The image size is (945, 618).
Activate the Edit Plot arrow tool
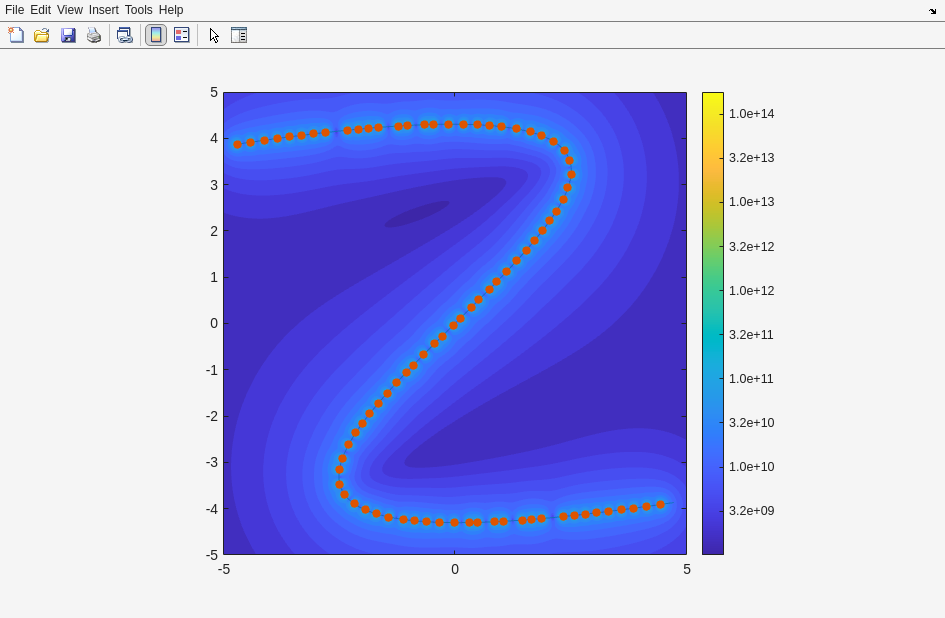click(214, 35)
